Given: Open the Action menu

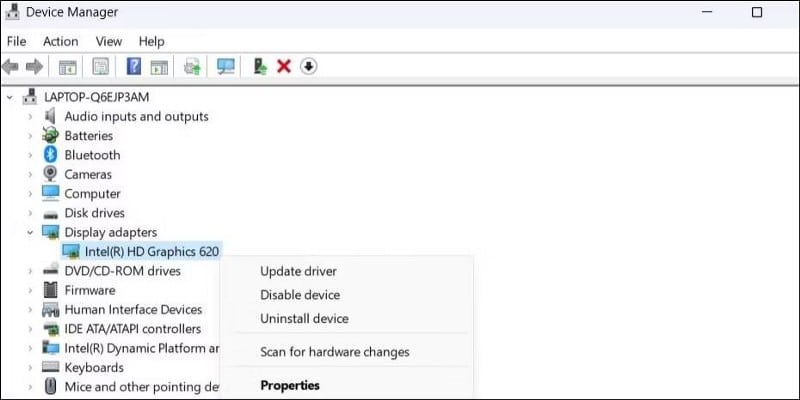Looking at the screenshot, I should click(61, 41).
